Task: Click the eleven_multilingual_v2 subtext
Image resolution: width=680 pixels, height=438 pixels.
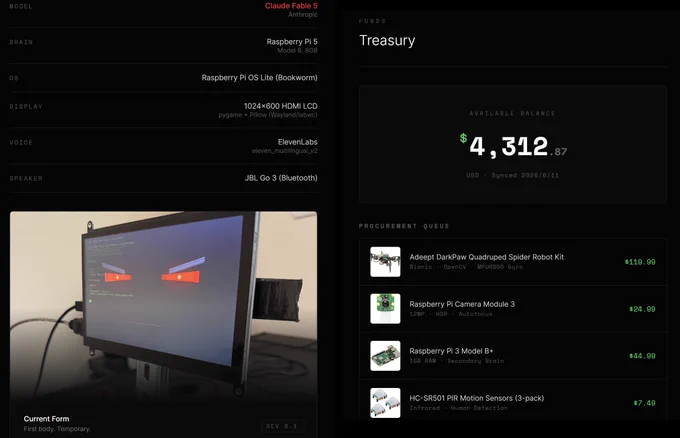Action: tap(284, 151)
